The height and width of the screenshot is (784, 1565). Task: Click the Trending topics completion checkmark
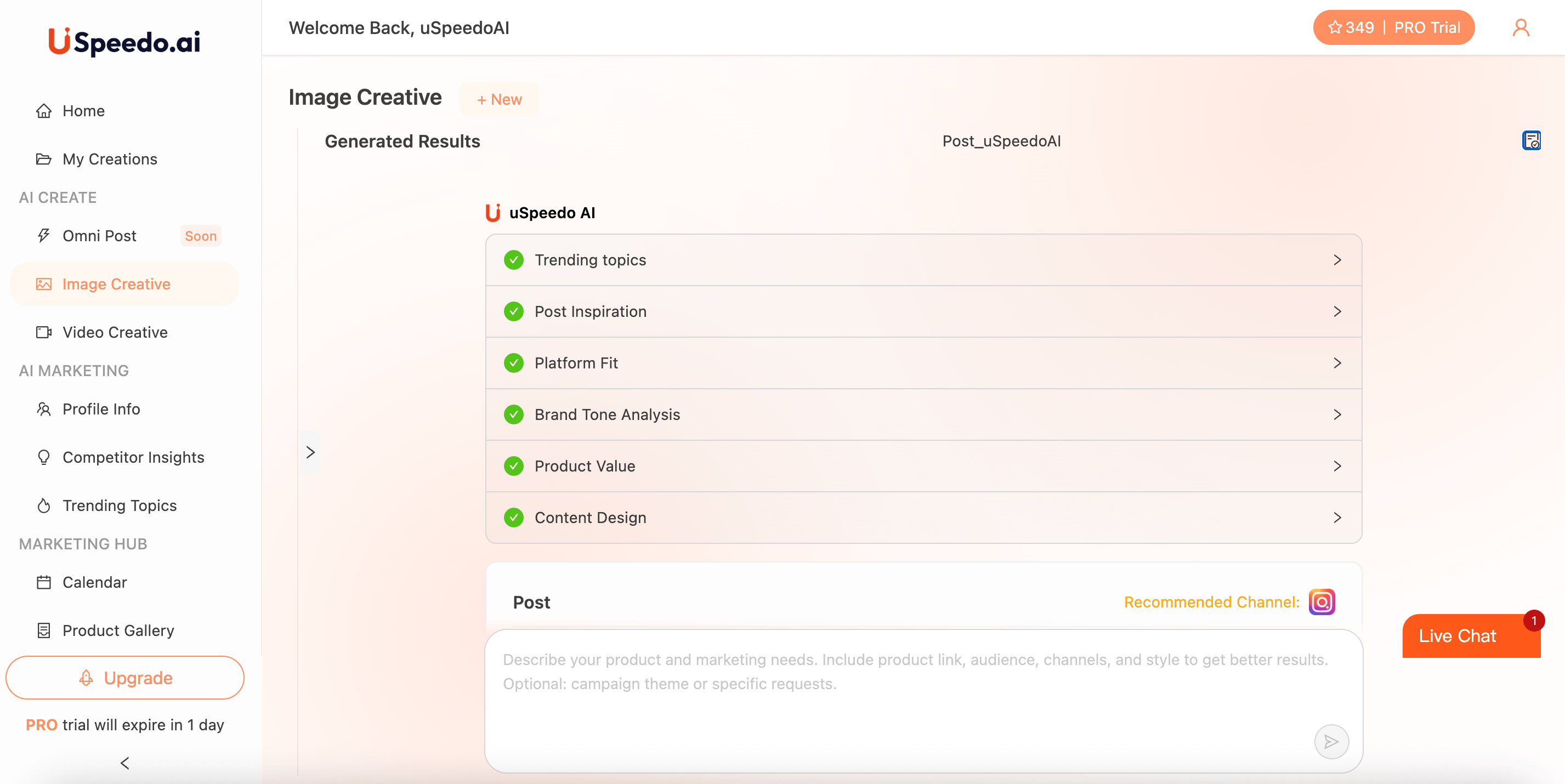tap(514, 259)
